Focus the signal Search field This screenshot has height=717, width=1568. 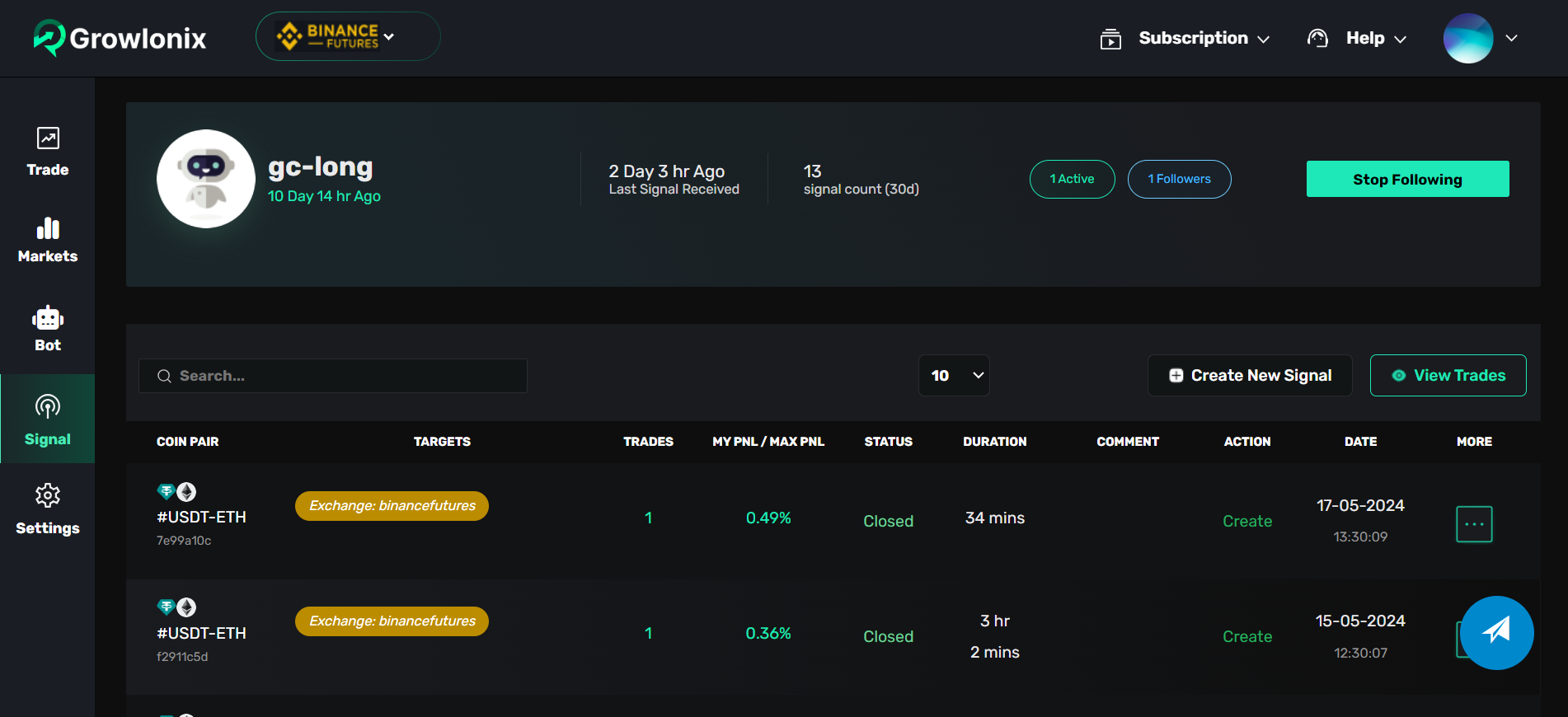pyautogui.click(x=333, y=376)
